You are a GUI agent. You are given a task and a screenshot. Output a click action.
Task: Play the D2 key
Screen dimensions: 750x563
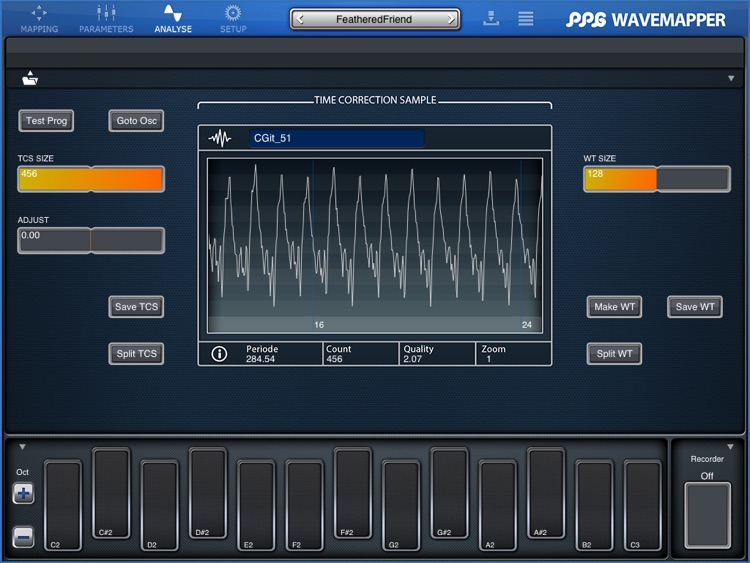tap(160, 505)
